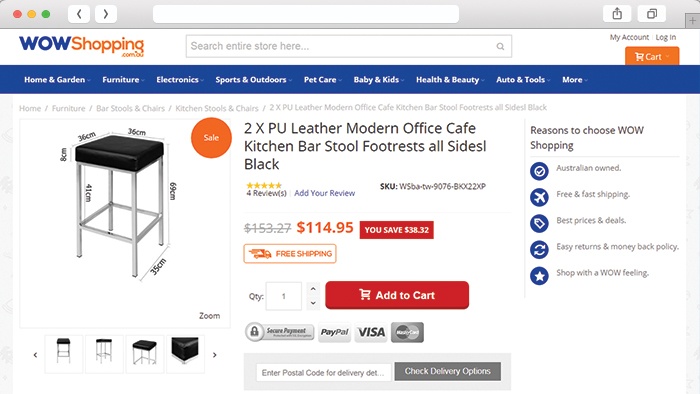Open Pet Care category menu
The width and height of the screenshot is (700, 394).
click(322, 80)
